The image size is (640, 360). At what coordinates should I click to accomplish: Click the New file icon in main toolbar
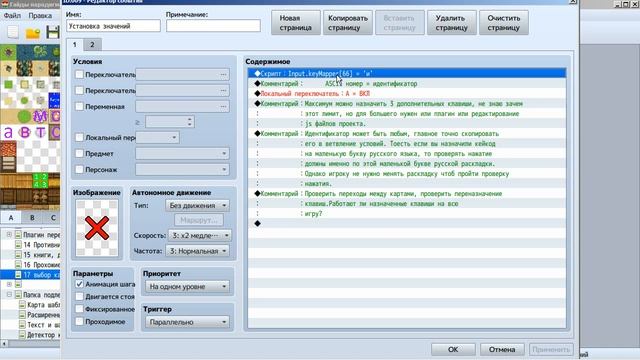[x=13, y=32]
